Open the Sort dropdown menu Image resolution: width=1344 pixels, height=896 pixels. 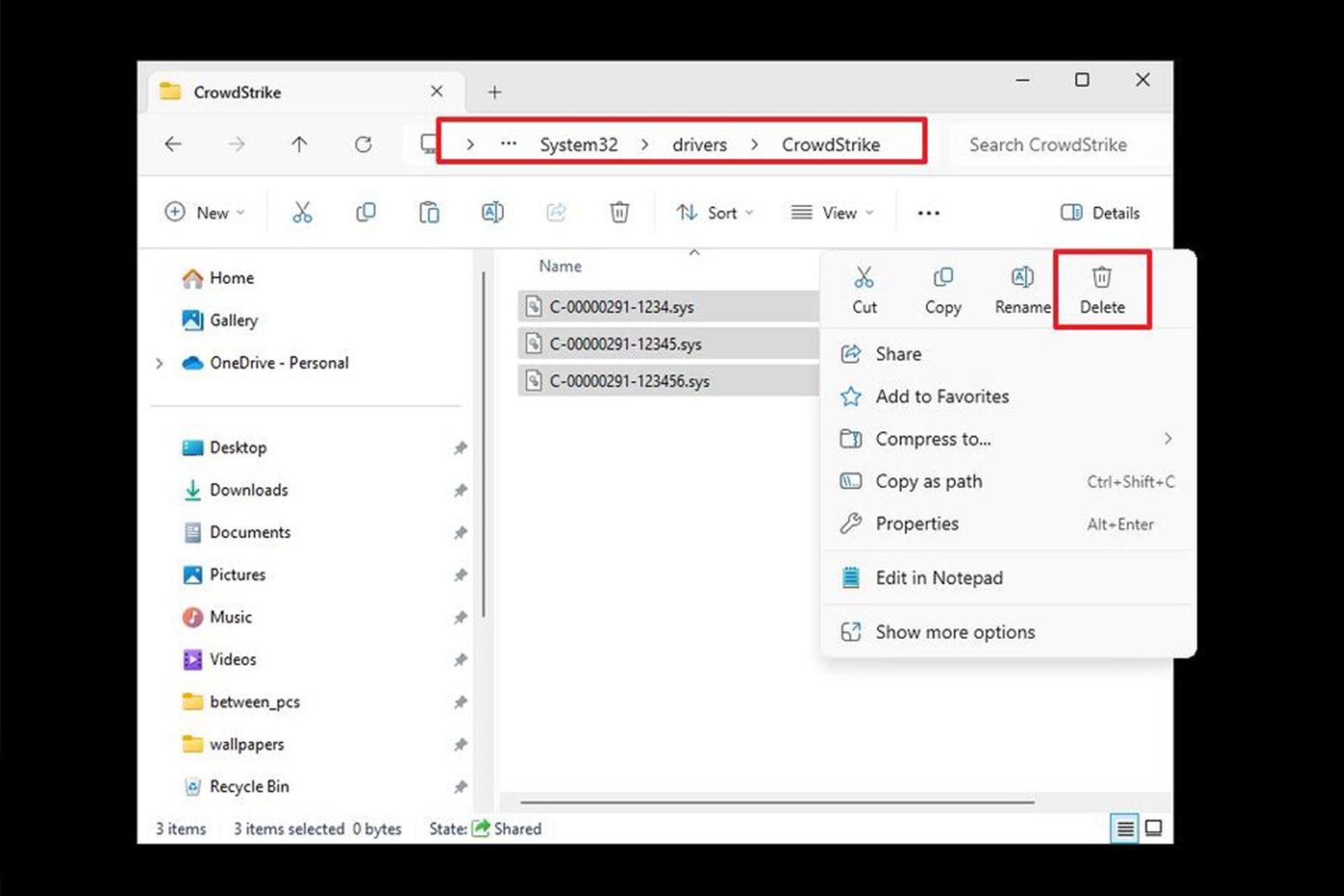pos(715,213)
